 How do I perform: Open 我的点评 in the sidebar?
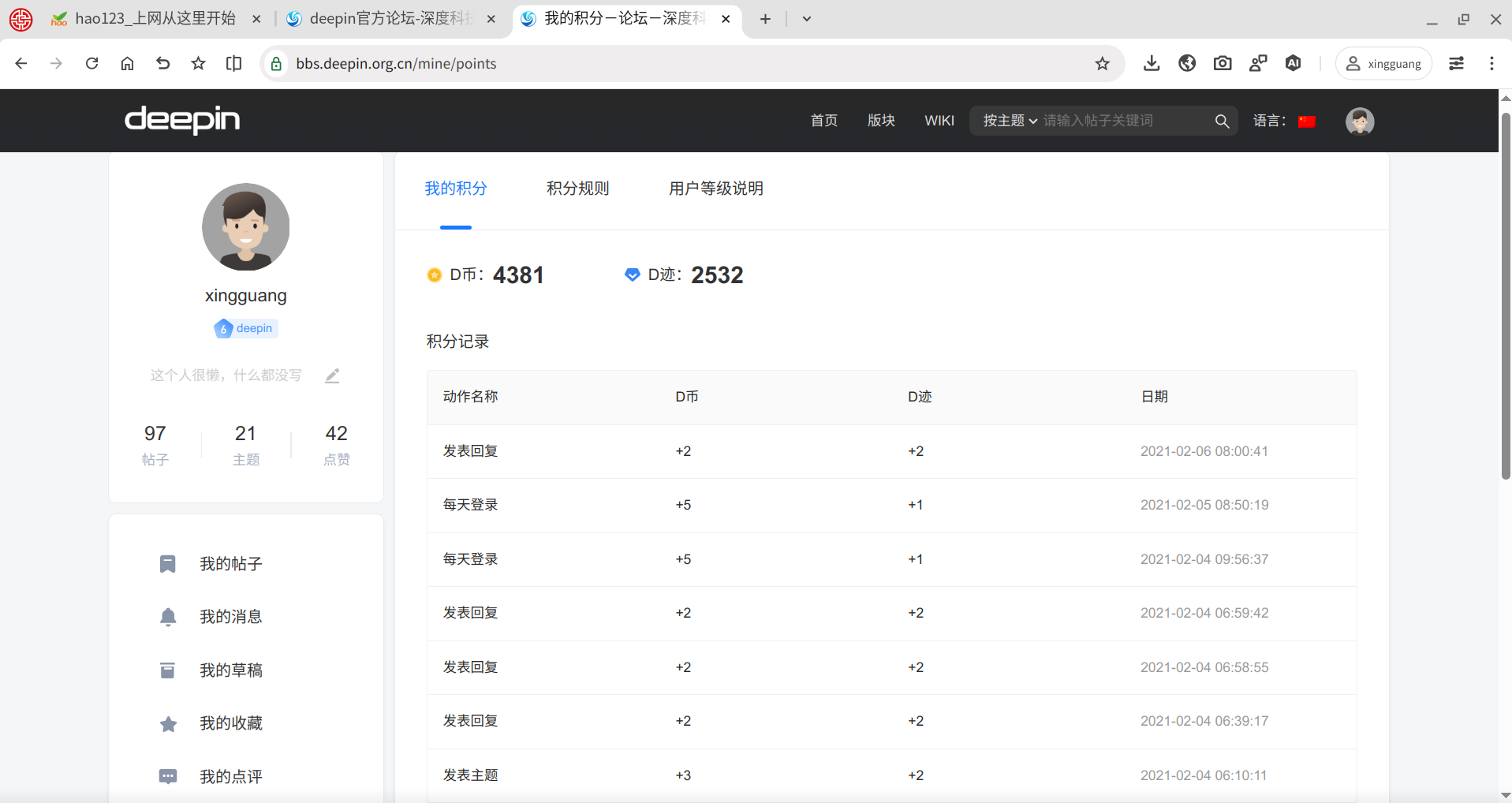(x=231, y=777)
